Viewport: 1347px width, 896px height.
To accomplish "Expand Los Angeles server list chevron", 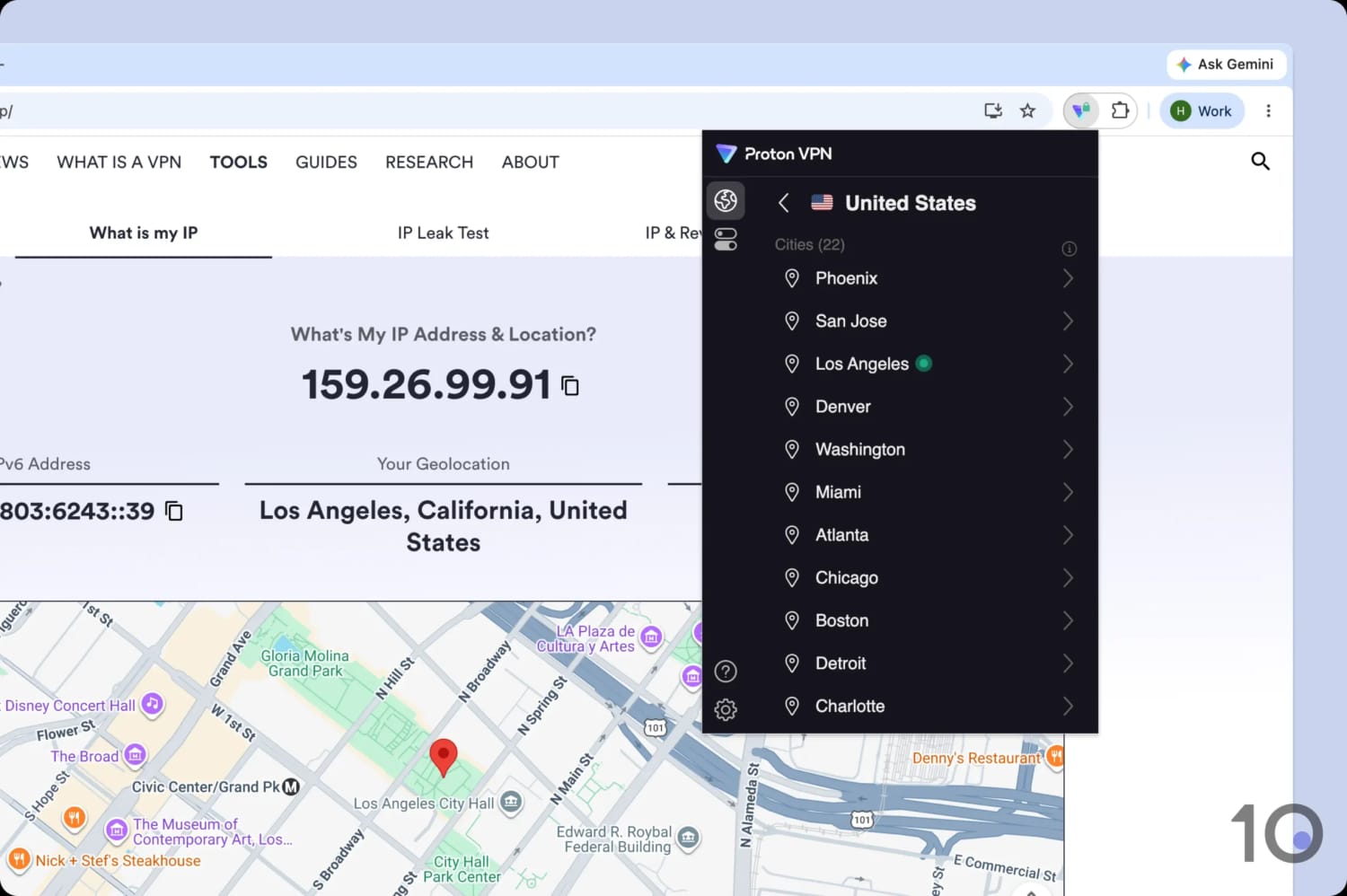I will [x=1068, y=364].
